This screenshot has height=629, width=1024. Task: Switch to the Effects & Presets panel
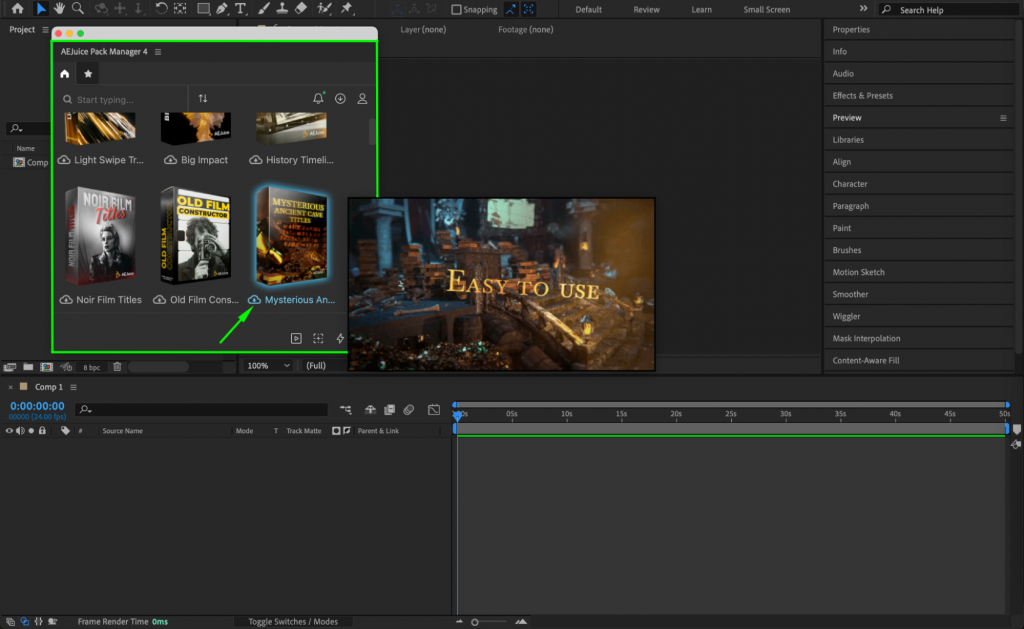click(864, 95)
